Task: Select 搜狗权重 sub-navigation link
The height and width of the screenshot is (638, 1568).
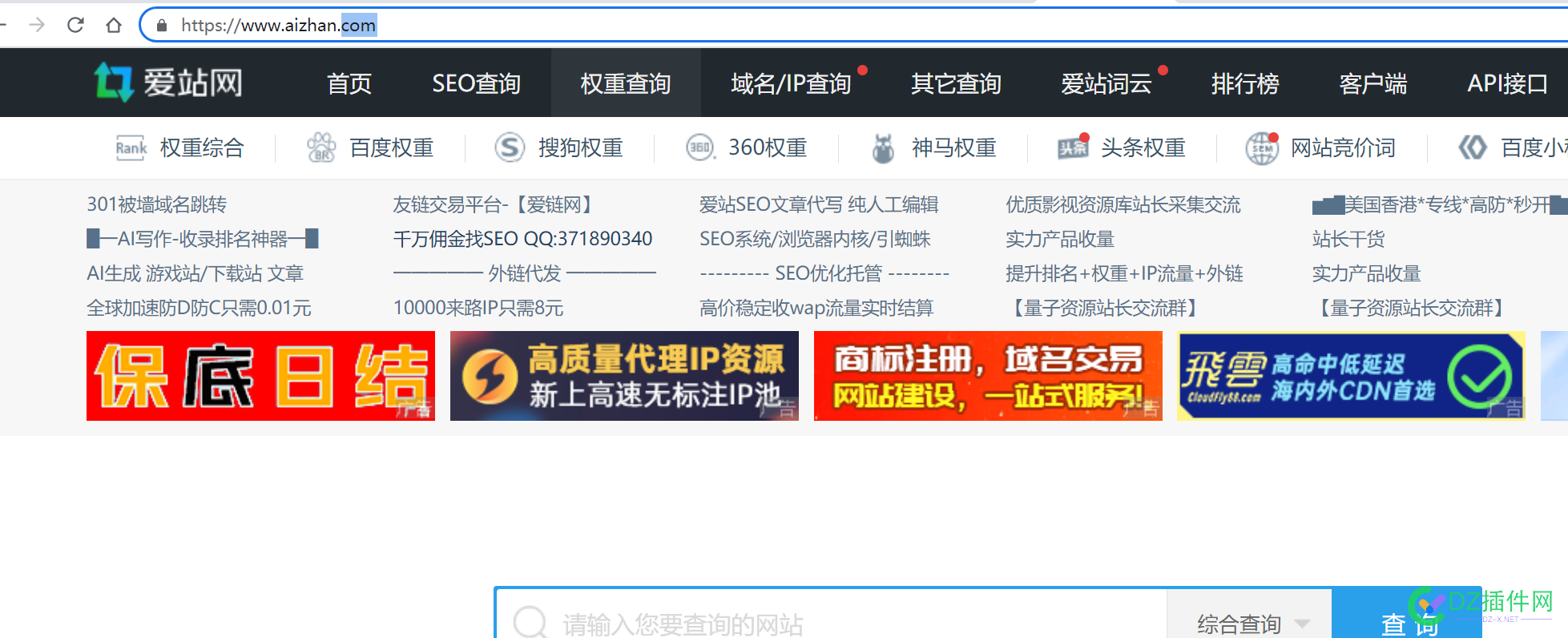Action: click(581, 147)
